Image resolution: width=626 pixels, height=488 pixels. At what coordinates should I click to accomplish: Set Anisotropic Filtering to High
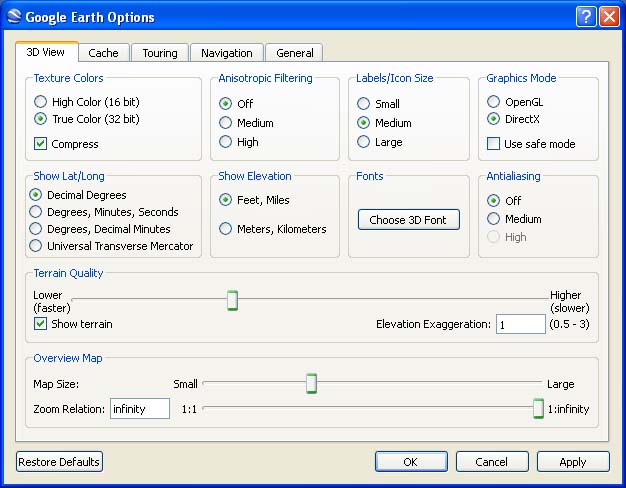point(226,142)
